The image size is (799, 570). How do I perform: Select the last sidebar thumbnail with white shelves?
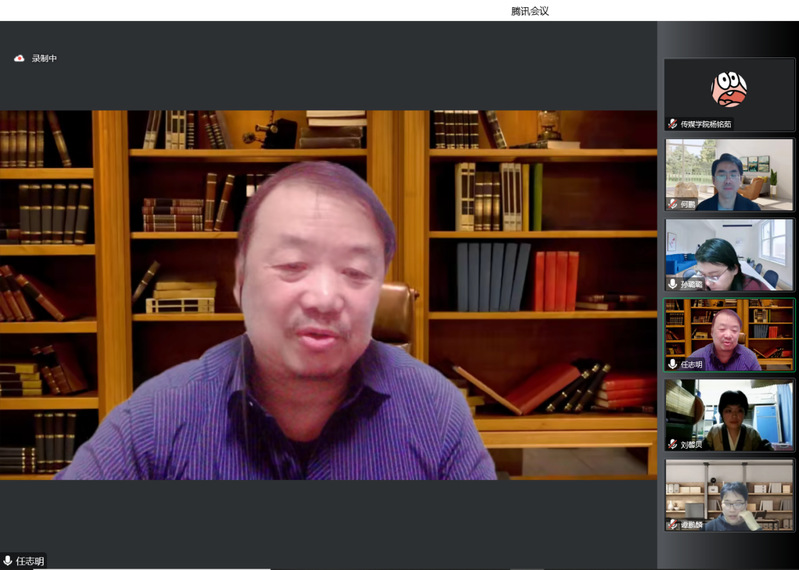tap(729, 494)
